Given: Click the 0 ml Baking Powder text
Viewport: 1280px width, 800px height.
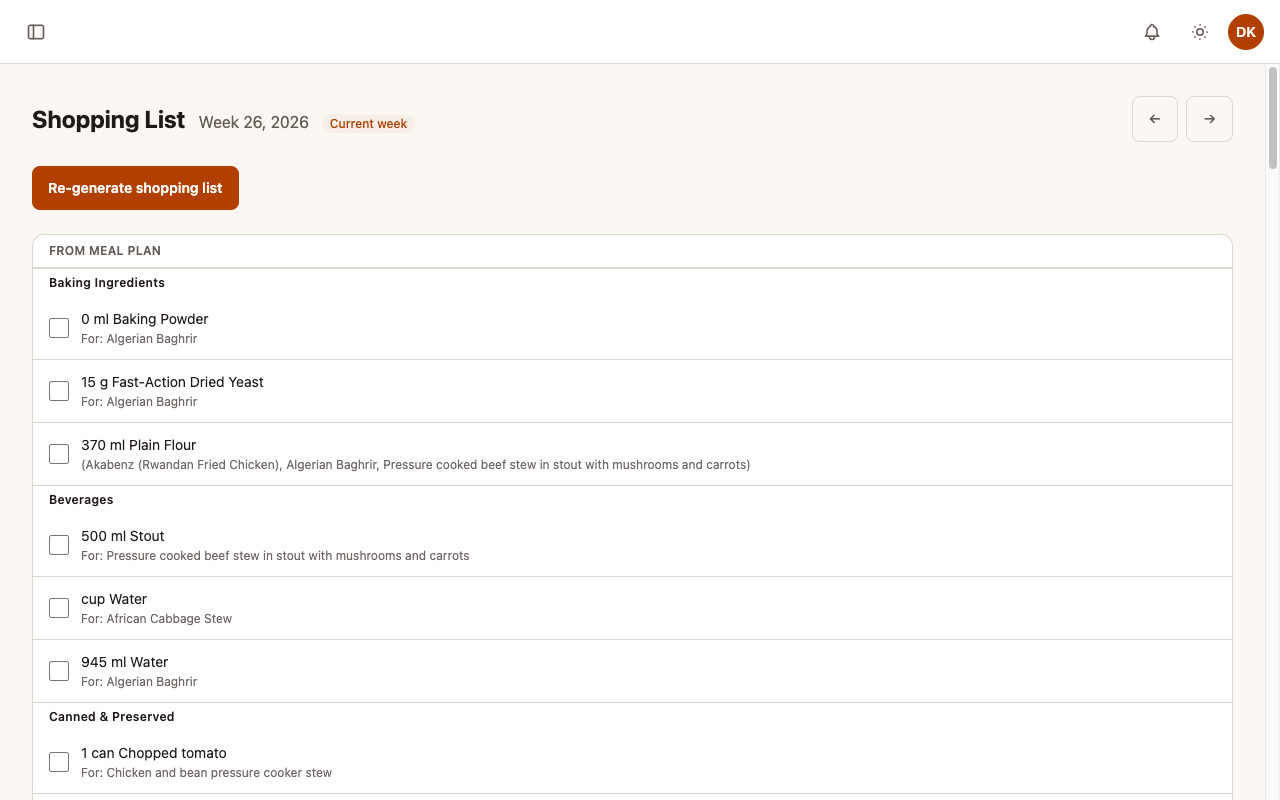Looking at the screenshot, I should click(x=145, y=319).
